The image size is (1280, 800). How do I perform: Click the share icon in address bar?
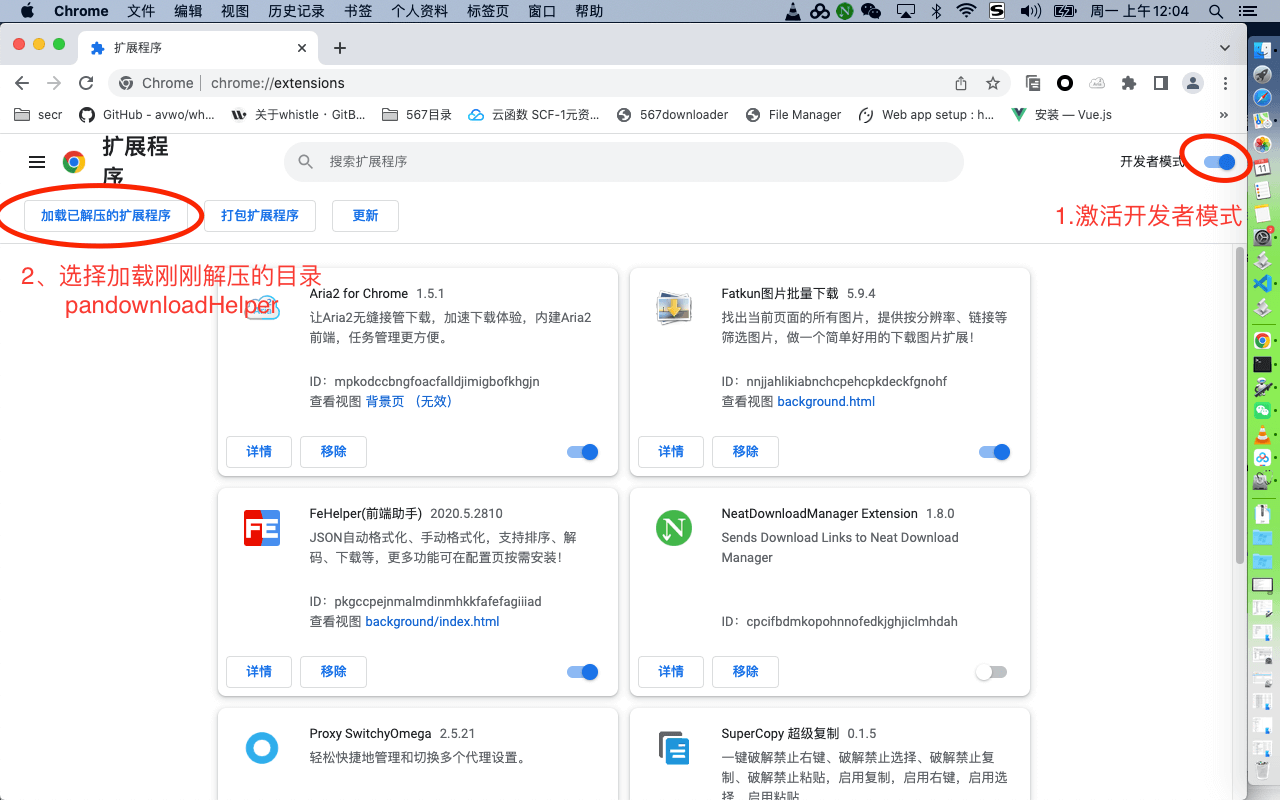[961, 83]
